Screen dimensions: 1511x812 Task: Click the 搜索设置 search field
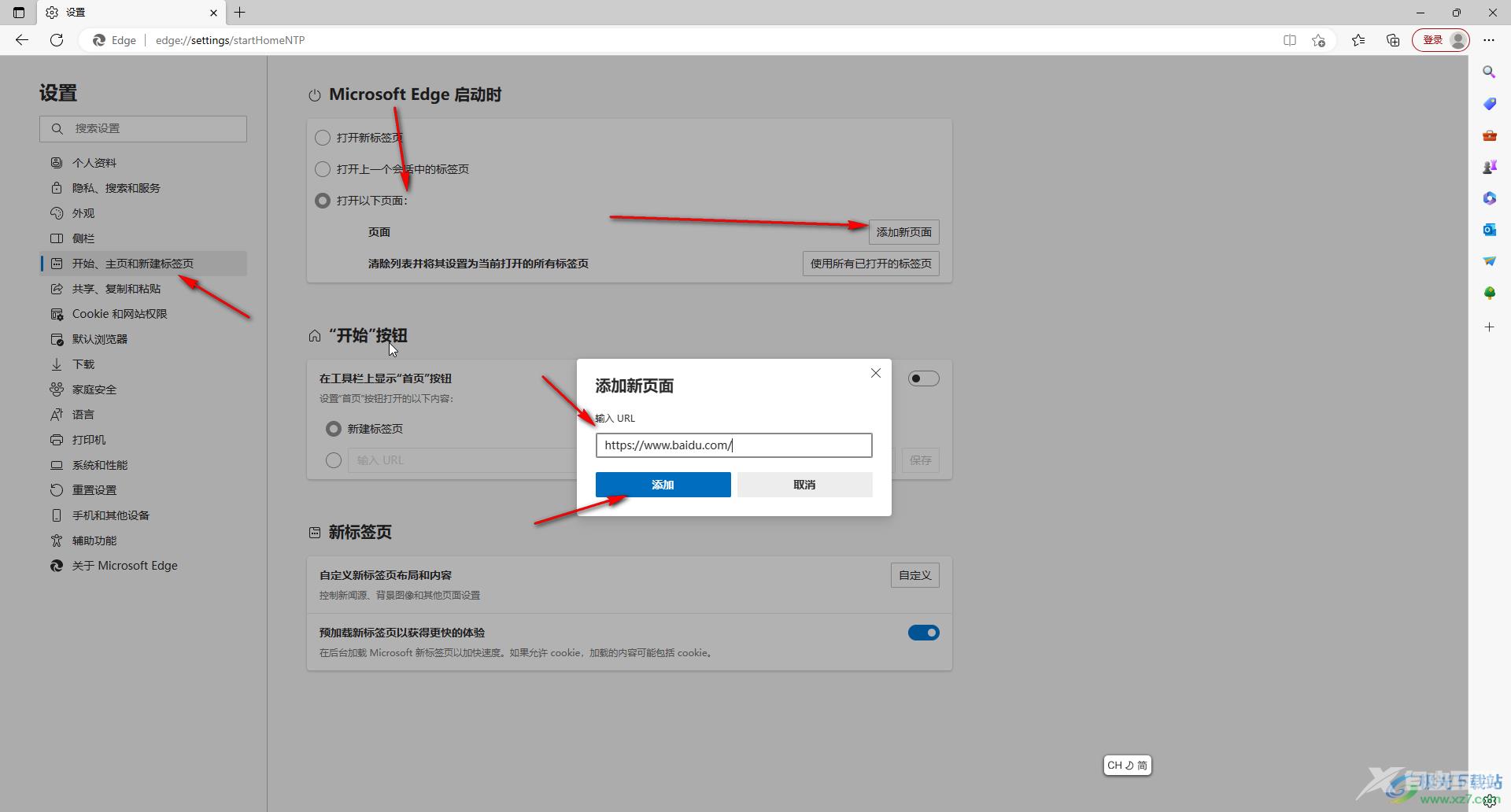tap(143, 129)
